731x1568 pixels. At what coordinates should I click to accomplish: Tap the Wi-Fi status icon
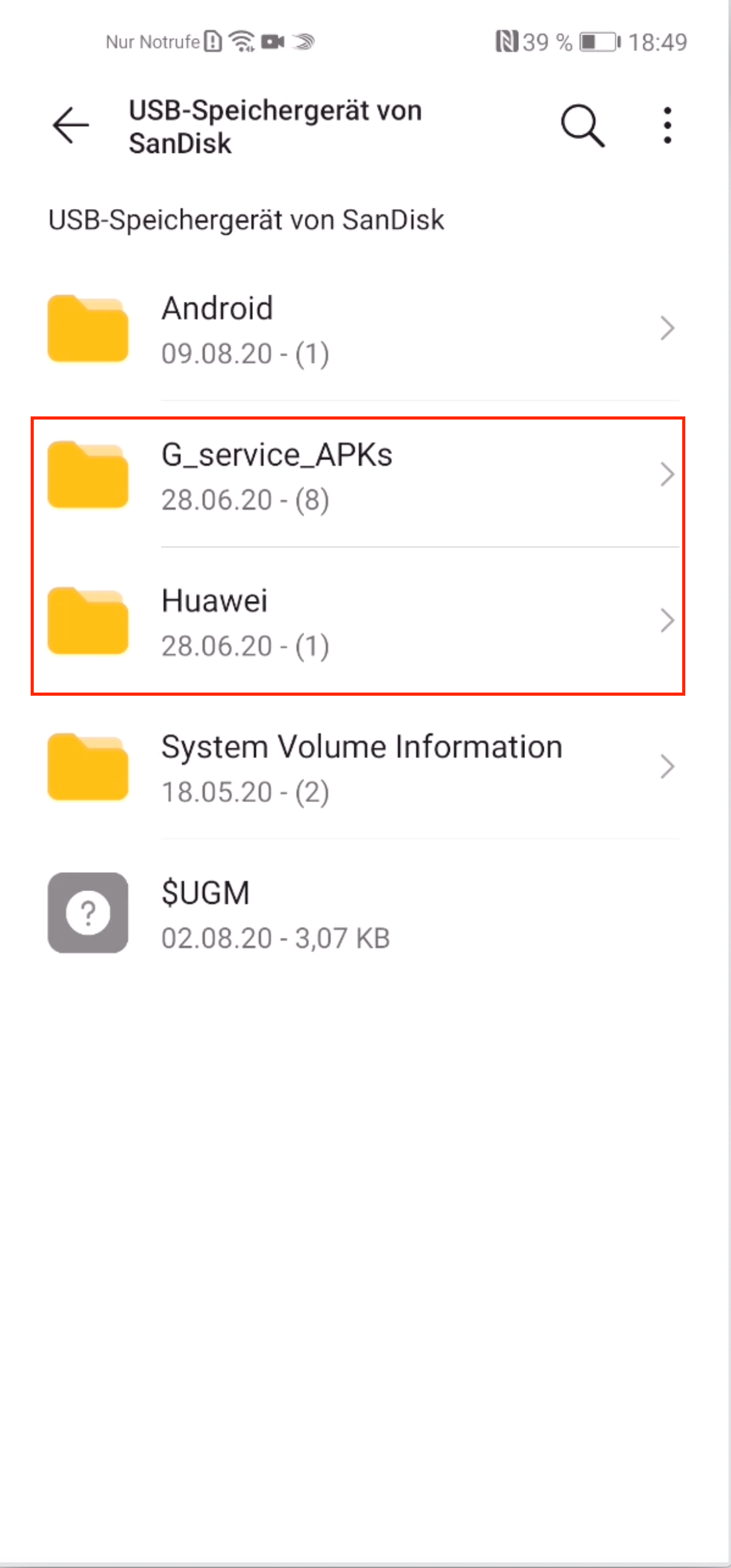tap(242, 41)
